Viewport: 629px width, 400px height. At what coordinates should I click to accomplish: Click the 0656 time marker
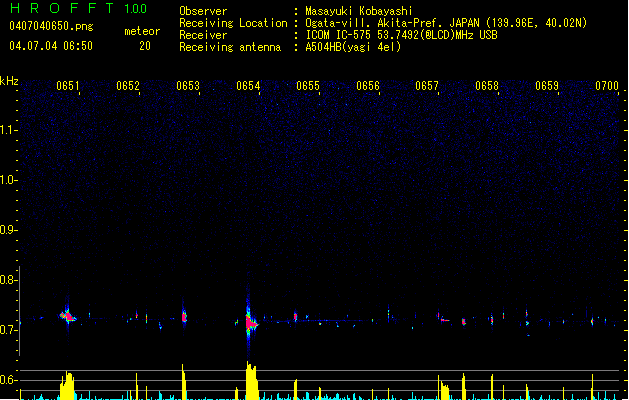tap(368, 86)
